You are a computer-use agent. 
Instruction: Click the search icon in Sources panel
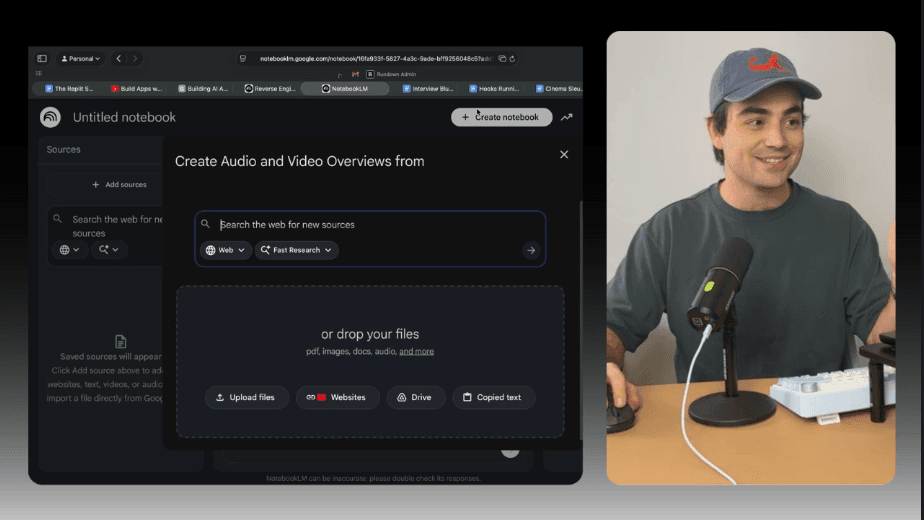(57, 219)
